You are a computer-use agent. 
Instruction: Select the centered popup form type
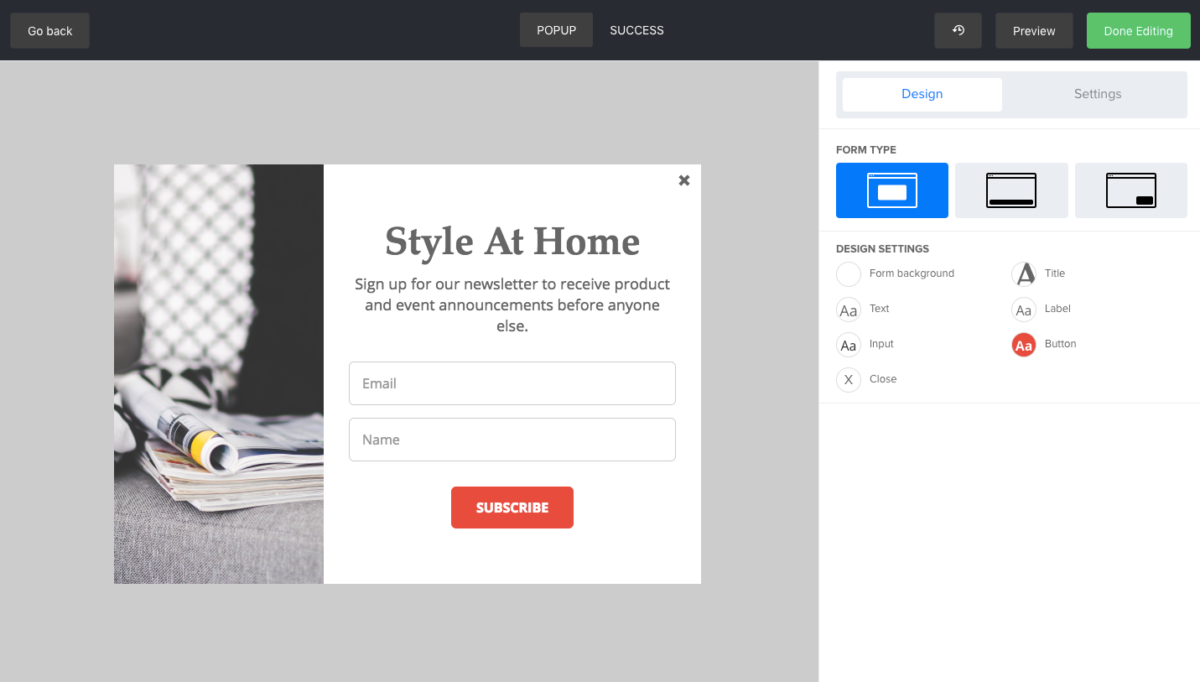point(891,190)
